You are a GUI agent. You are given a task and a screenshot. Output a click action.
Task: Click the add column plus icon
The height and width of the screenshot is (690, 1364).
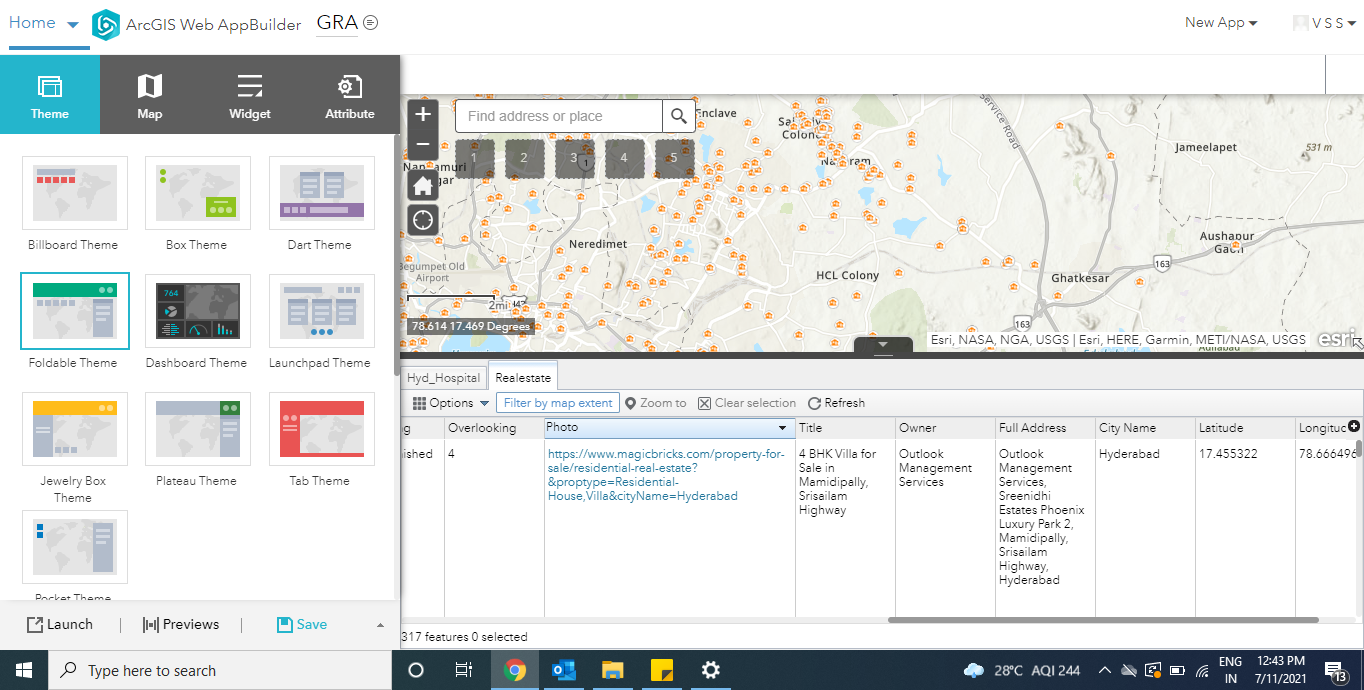[1354, 426]
